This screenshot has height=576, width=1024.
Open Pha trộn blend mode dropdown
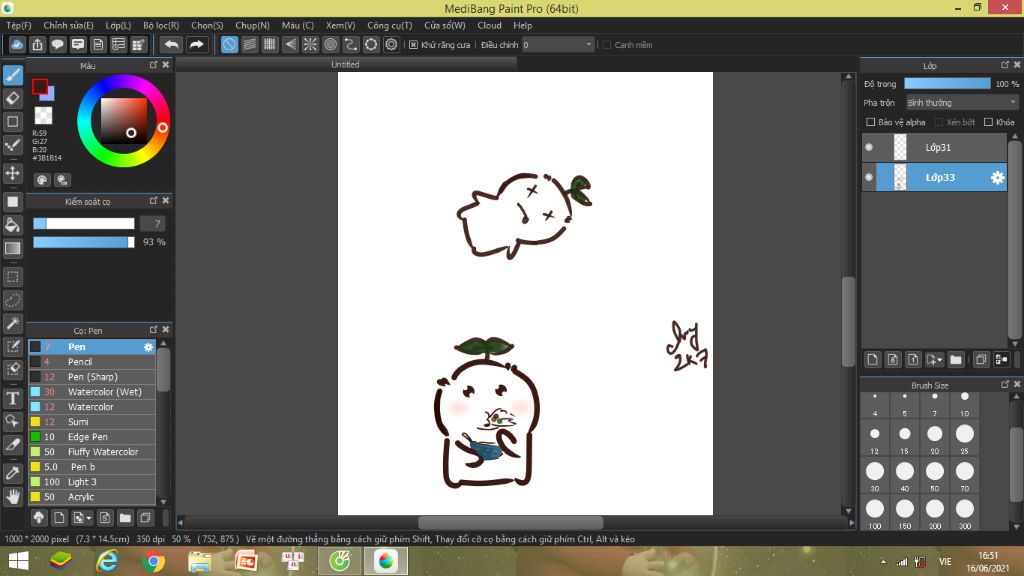coord(962,103)
